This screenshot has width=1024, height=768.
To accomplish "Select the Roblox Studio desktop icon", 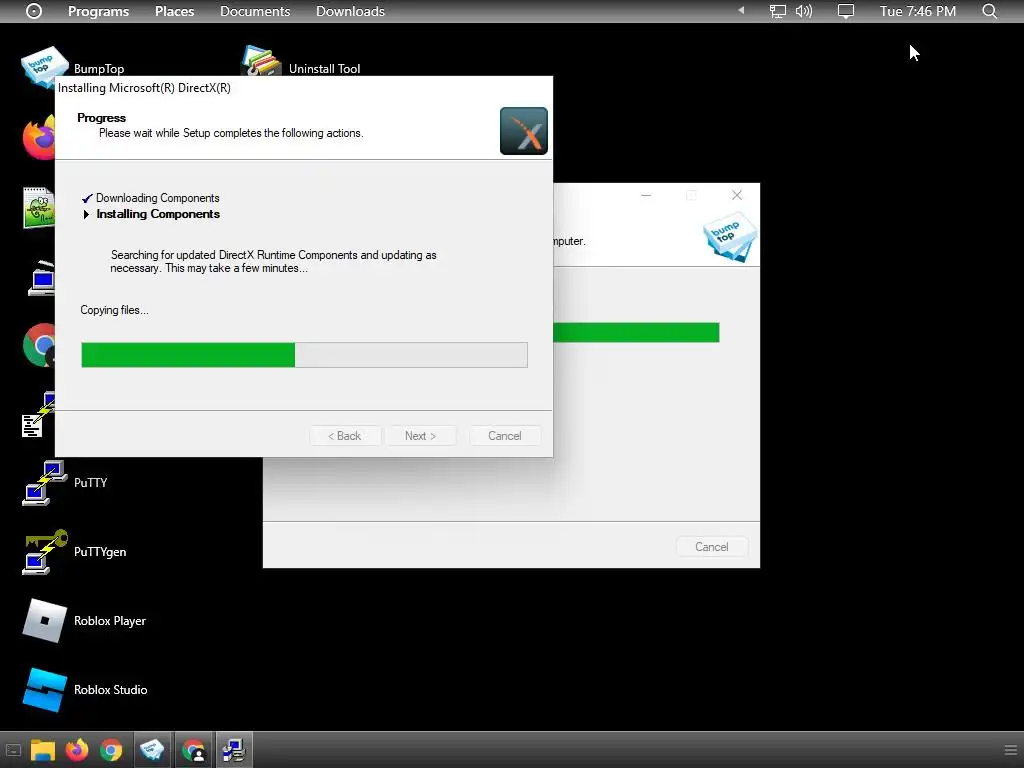I will pos(44,690).
